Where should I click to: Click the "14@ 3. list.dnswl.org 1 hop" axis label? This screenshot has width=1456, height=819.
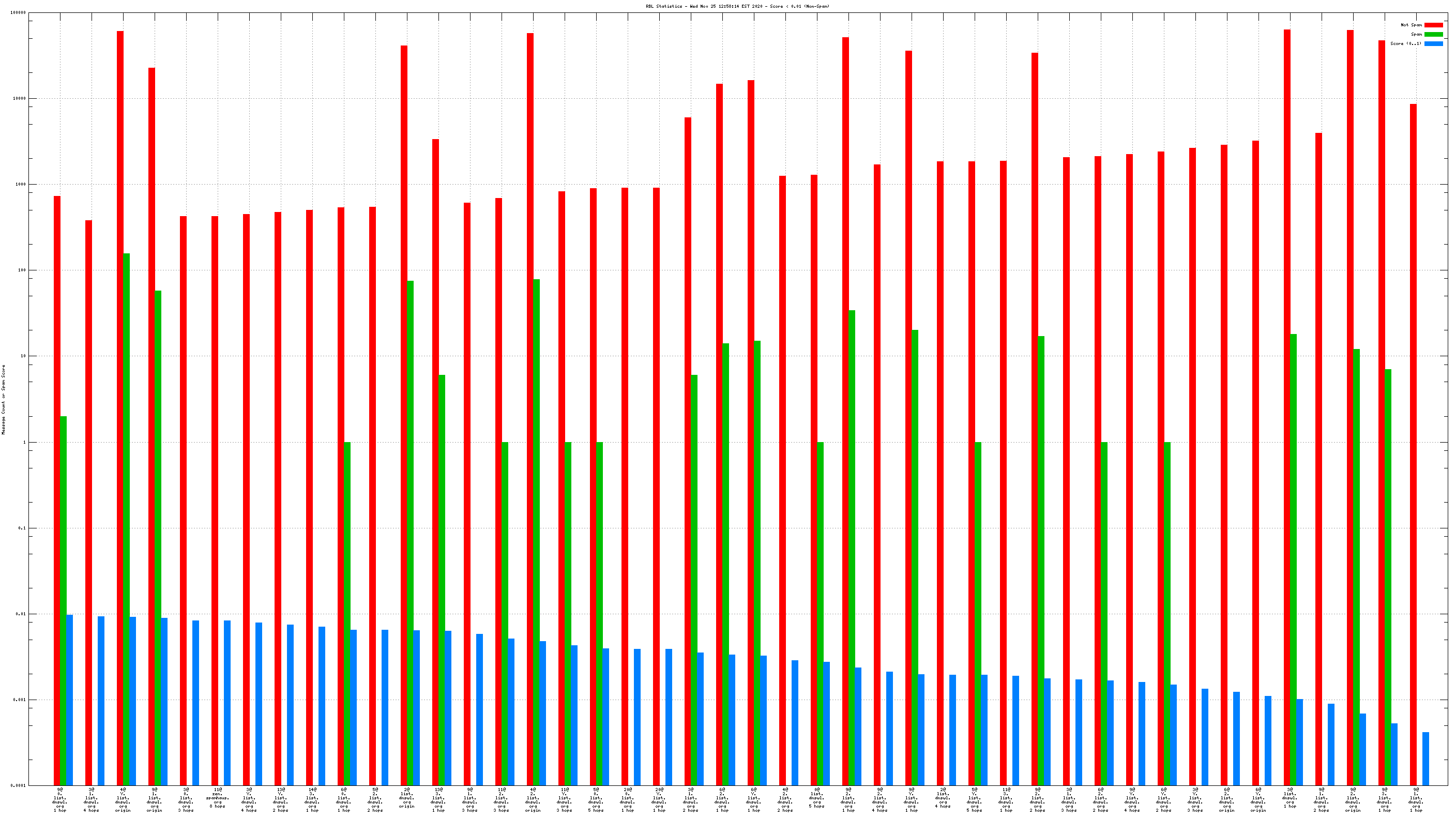312,800
